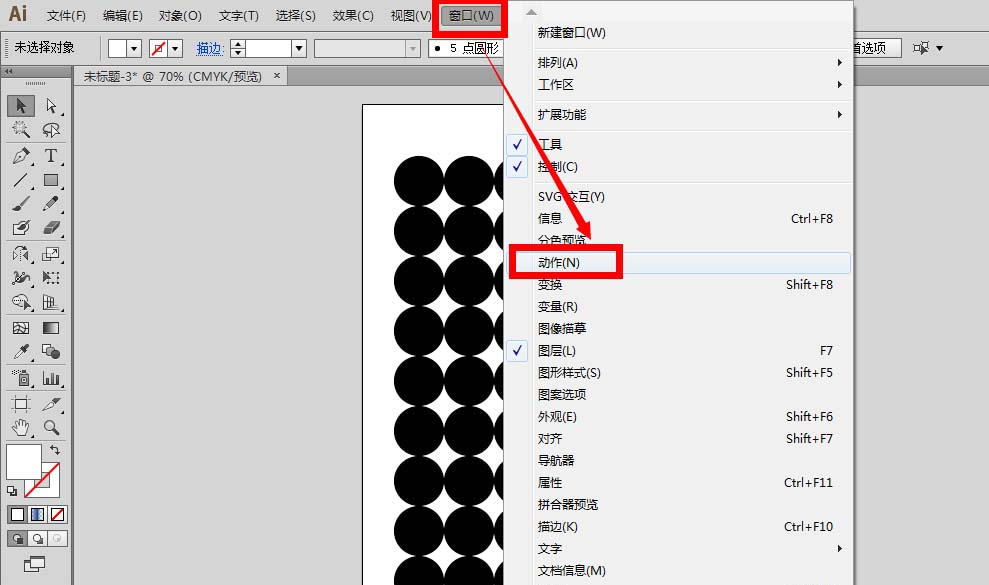Open the fill color dropdown in control bar
This screenshot has height=585, width=989.
tap(134, 47)
